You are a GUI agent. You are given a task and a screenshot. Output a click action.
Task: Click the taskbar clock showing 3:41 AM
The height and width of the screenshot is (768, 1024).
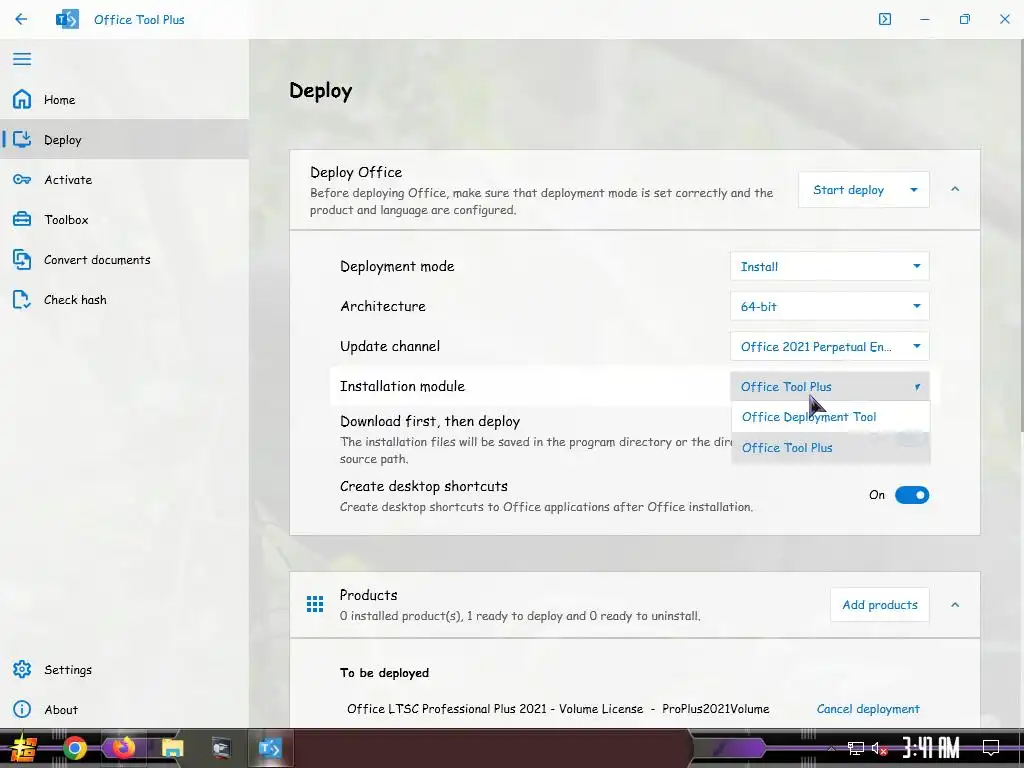point(931,748)
